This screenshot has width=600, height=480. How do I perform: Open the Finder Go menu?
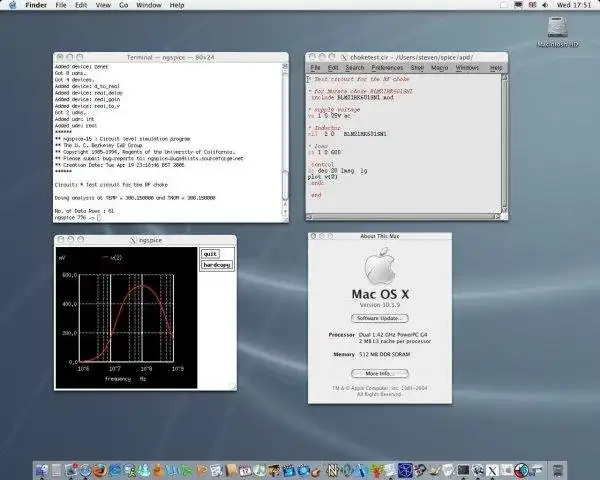[123, 6]
